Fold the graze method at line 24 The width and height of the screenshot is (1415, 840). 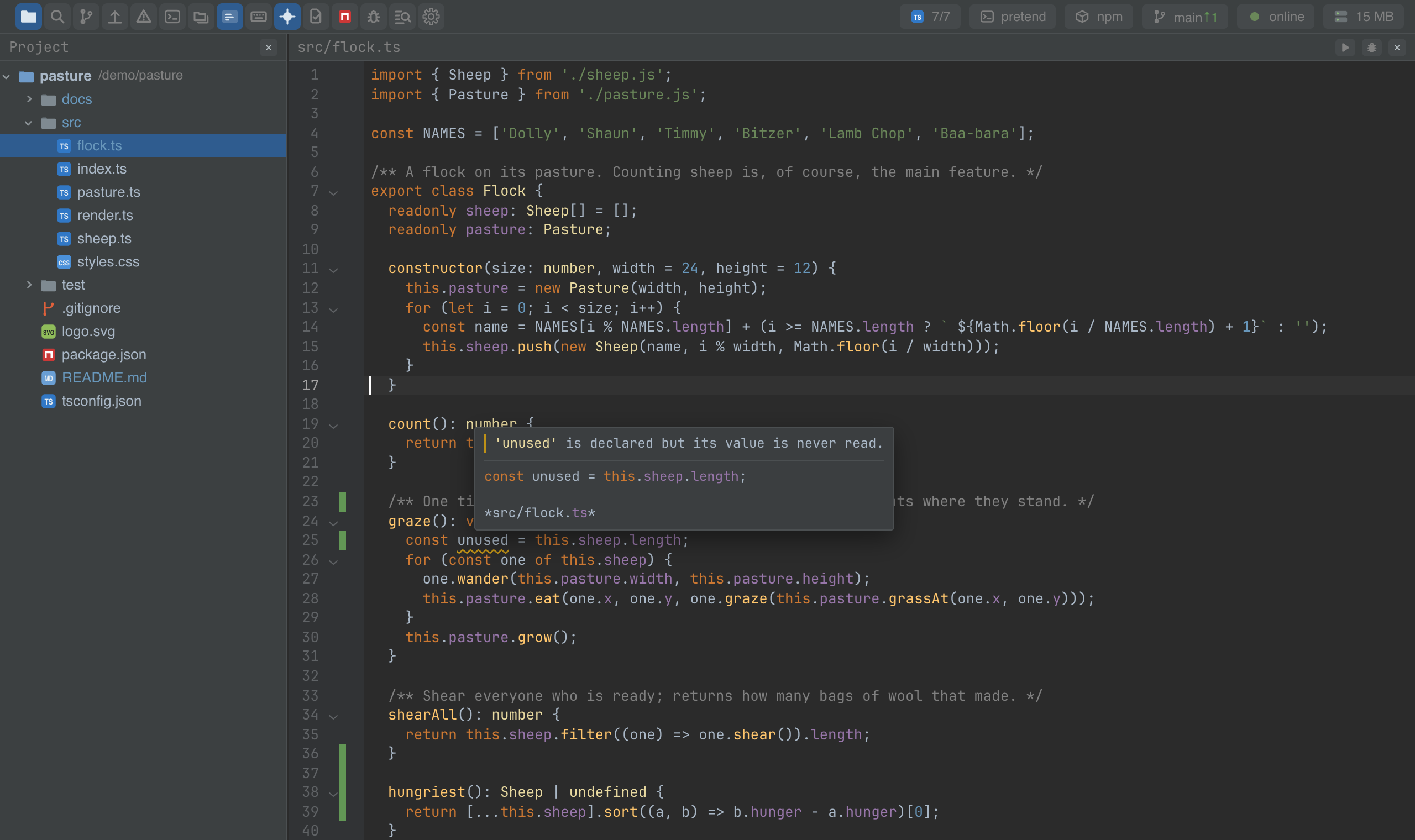click(333, 523)
